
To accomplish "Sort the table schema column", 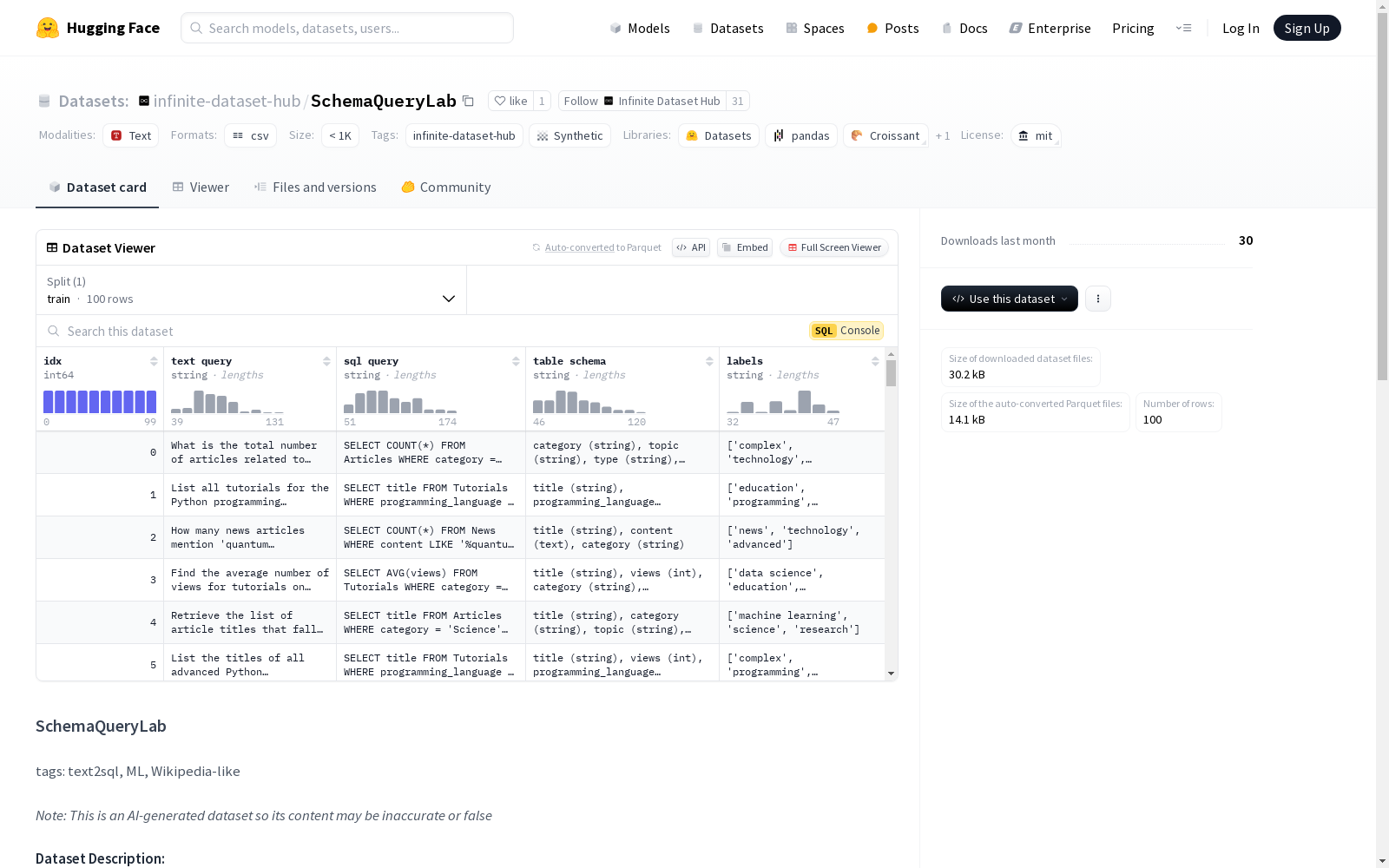I will [x=709, y=361].
